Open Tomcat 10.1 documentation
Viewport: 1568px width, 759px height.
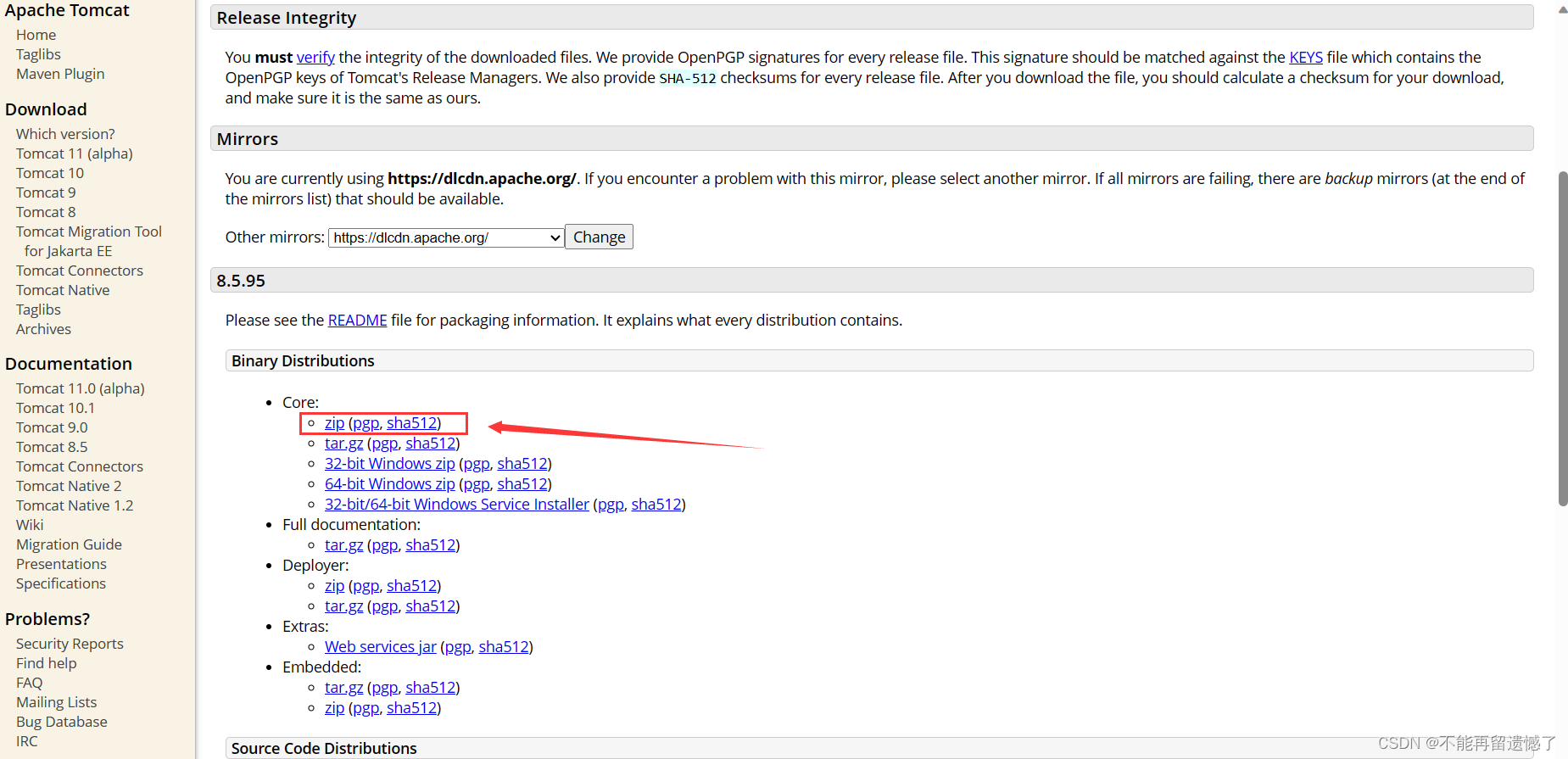point(55,408)
